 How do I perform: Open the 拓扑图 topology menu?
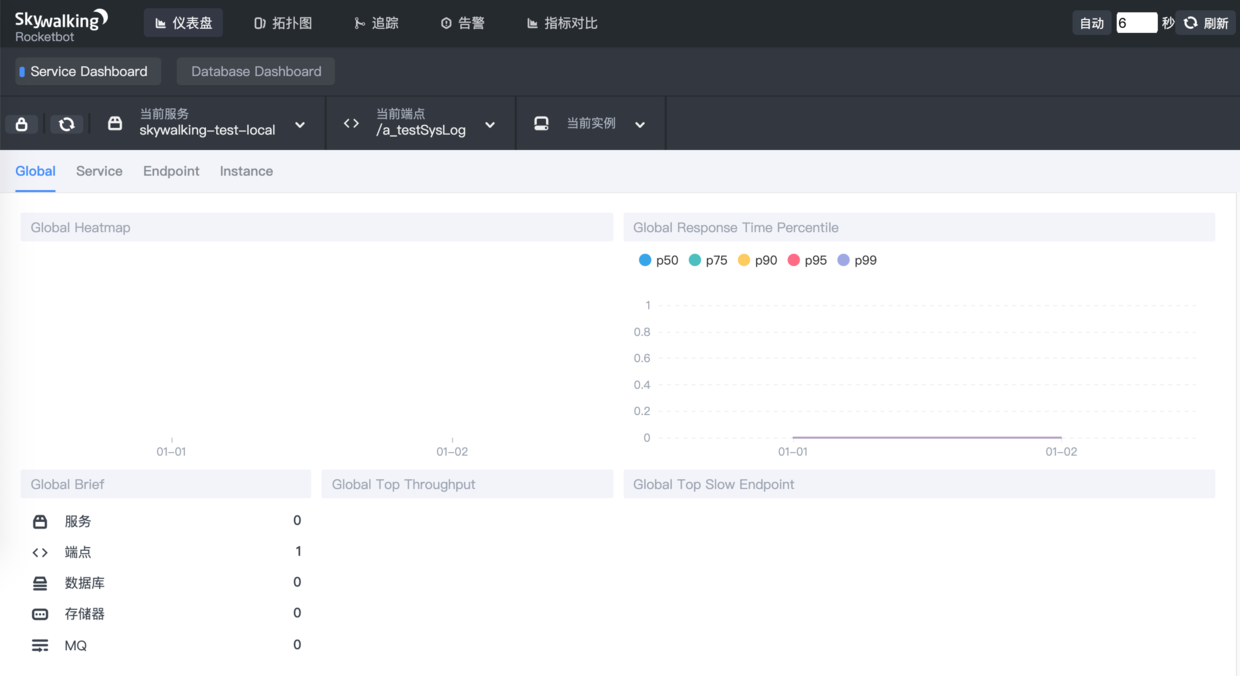[283, 23]
